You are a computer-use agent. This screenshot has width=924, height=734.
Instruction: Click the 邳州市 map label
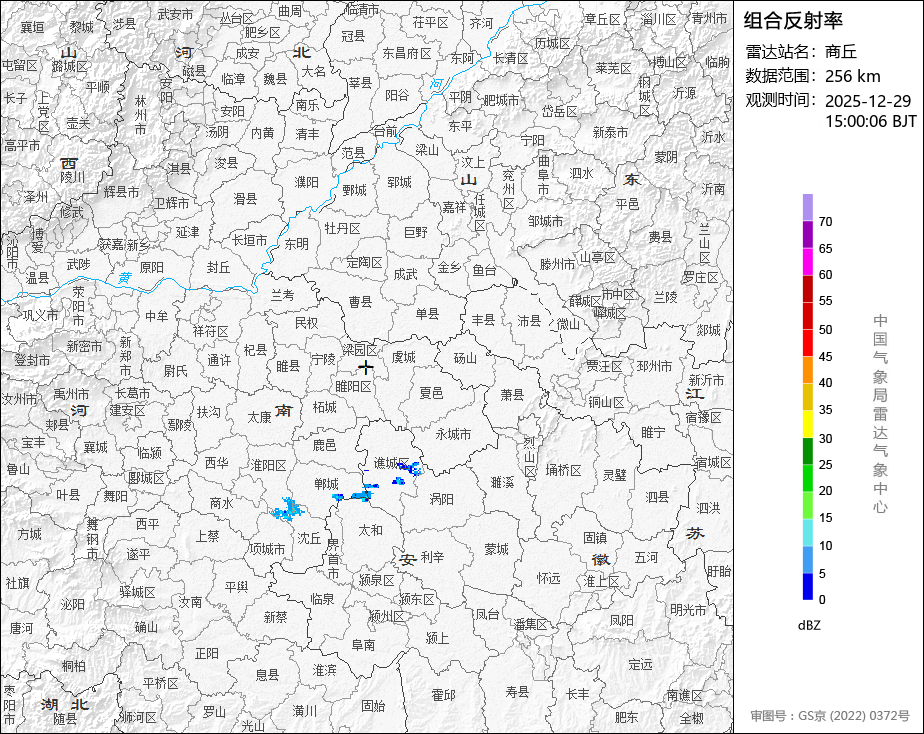click(654, 366)
